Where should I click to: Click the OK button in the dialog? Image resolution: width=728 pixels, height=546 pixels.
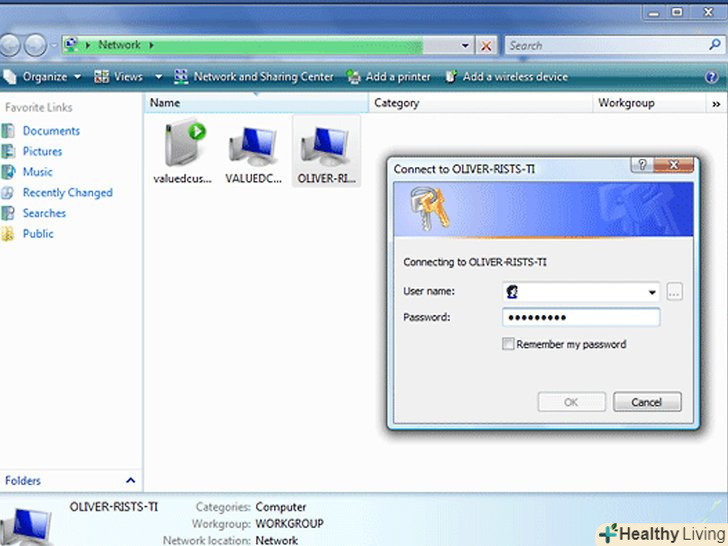(572, 402)
